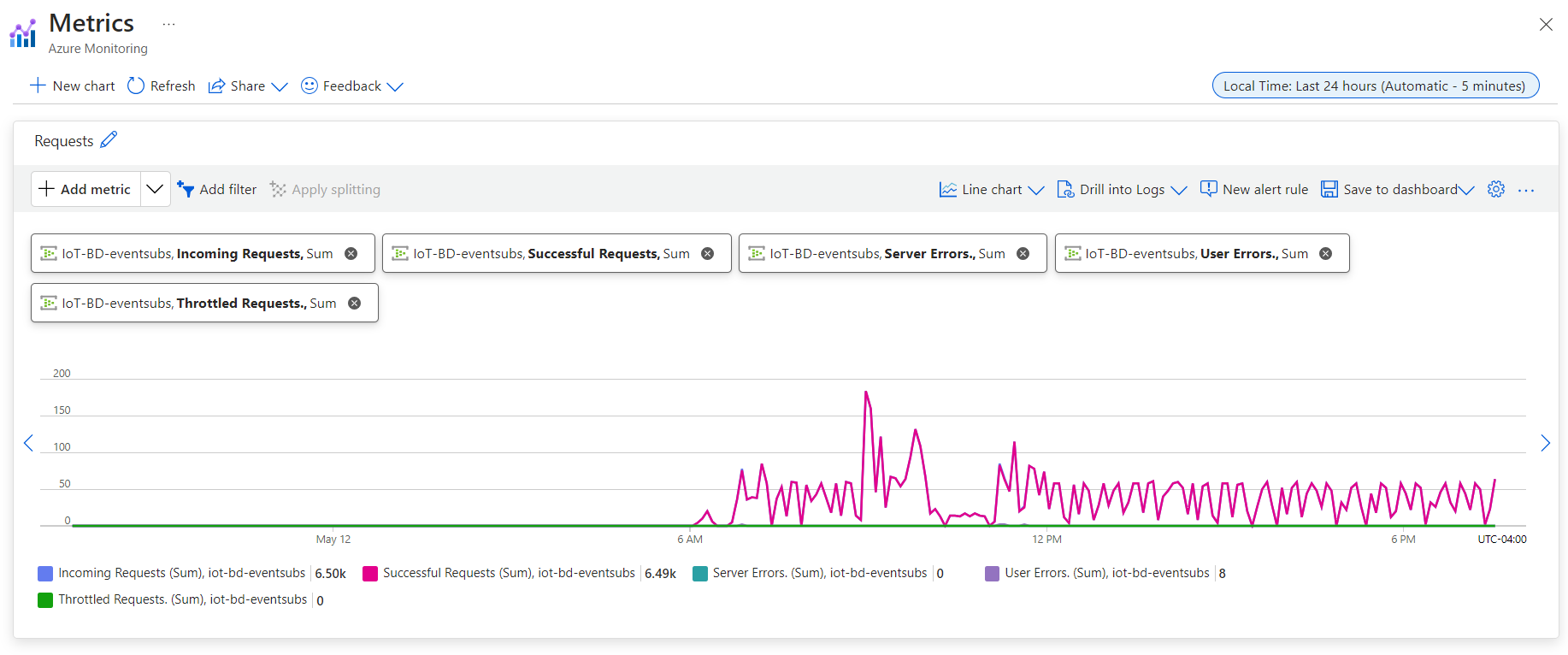The image size is (1568, 655).
Task: Click the Successful Requests pill resource icon
Action: pos(400,253)
